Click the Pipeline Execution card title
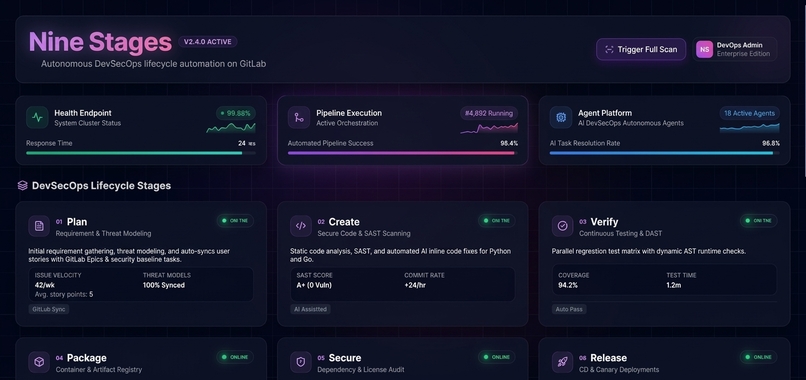The height and width of the screenshot is (380, 806). pos(349,113)
